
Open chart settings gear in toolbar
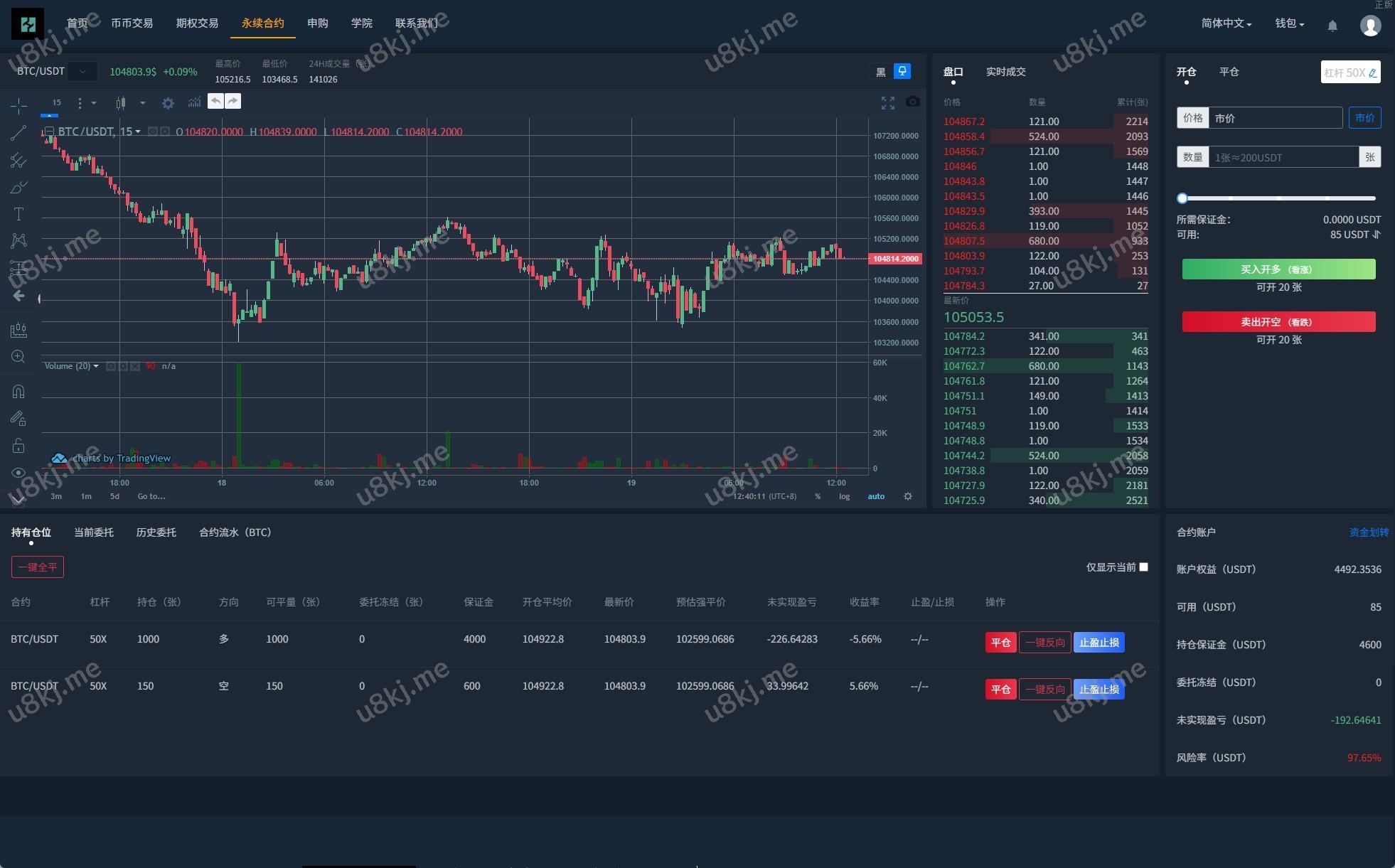coord(168,103)
